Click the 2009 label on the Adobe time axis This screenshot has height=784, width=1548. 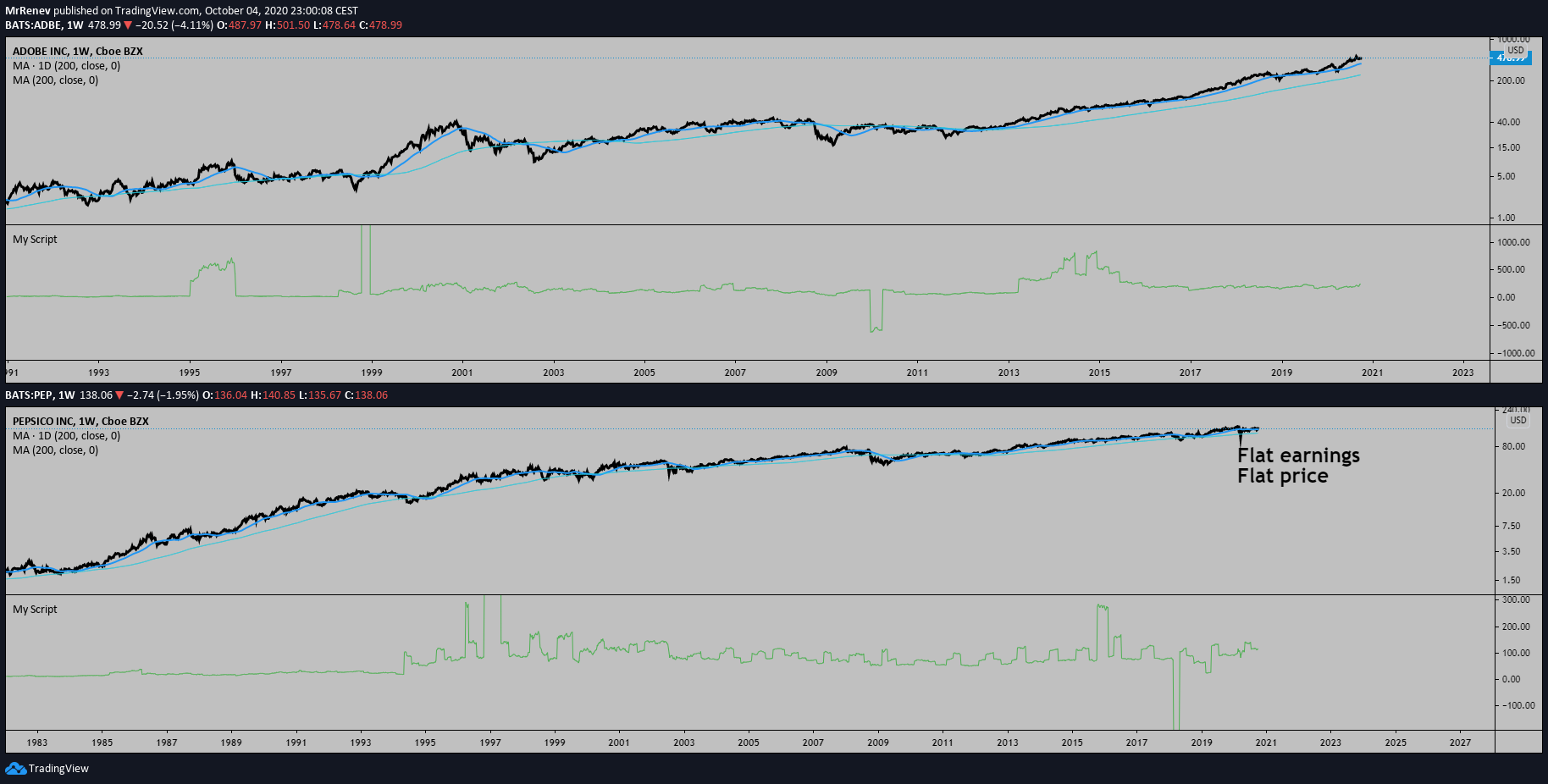tap(827, 373)
